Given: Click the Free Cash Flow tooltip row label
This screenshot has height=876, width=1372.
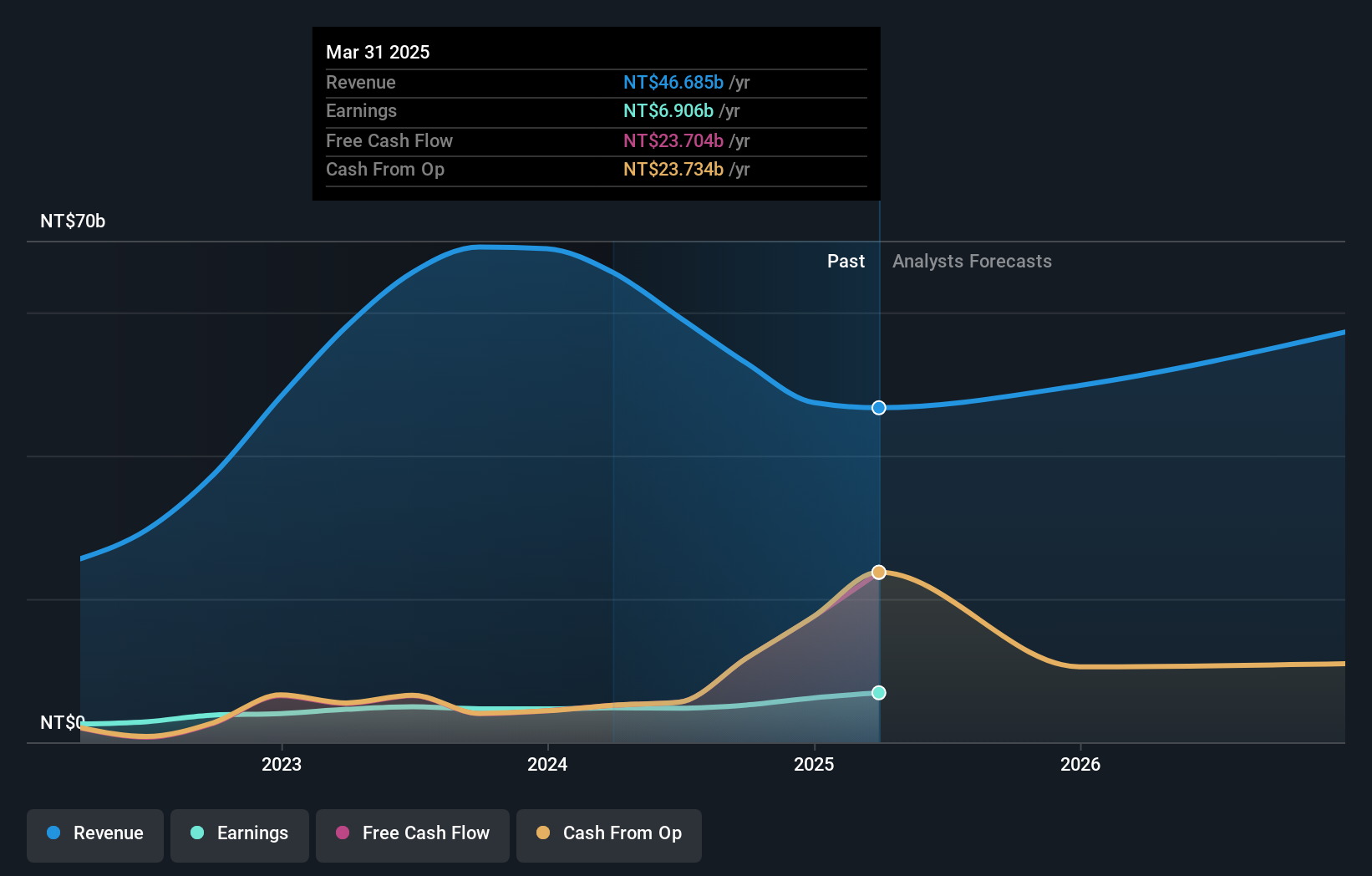Looking at the screenshot, I should [x=389, y=140].
